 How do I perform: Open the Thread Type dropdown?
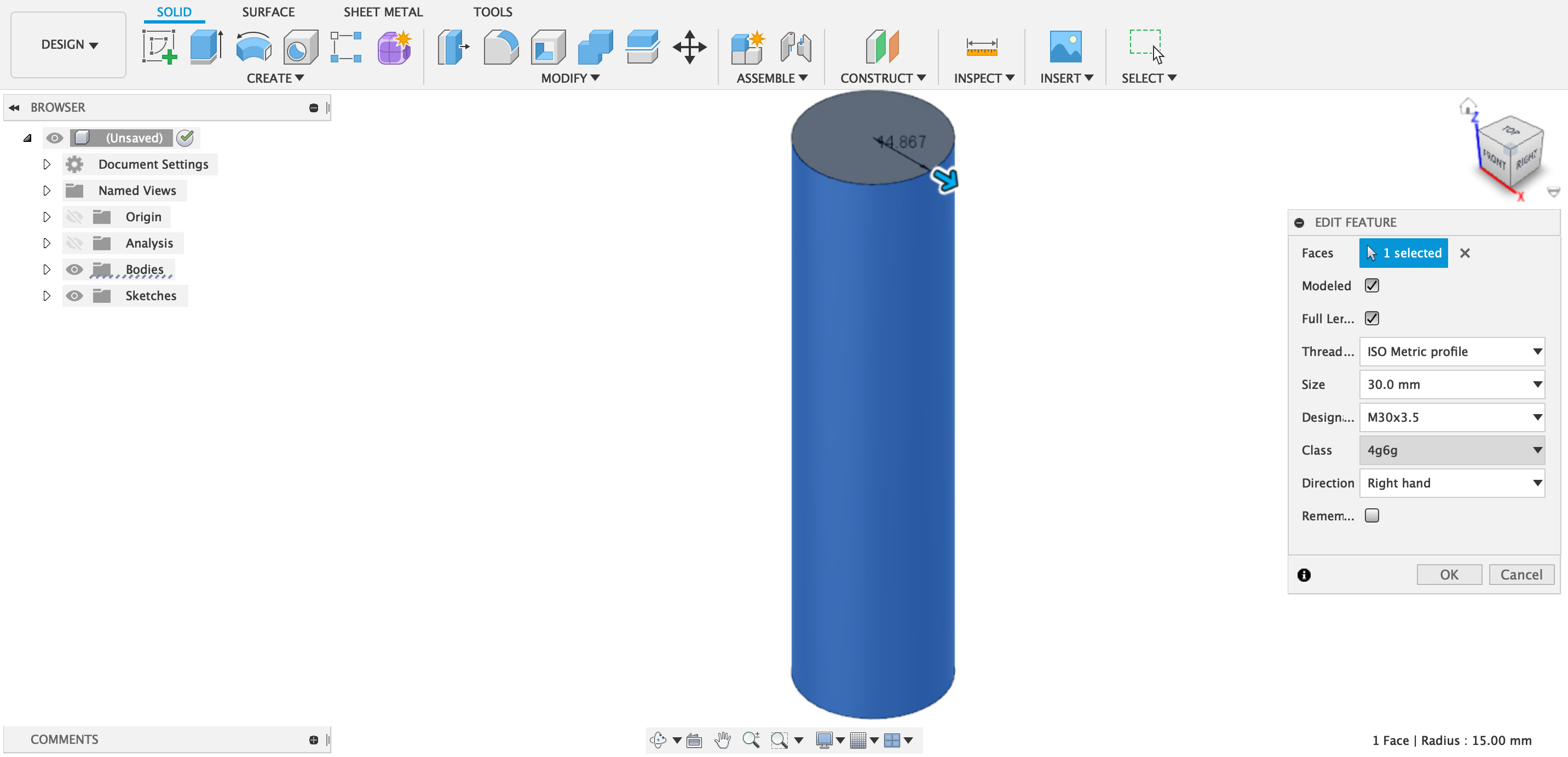(x=1451, y=352)
